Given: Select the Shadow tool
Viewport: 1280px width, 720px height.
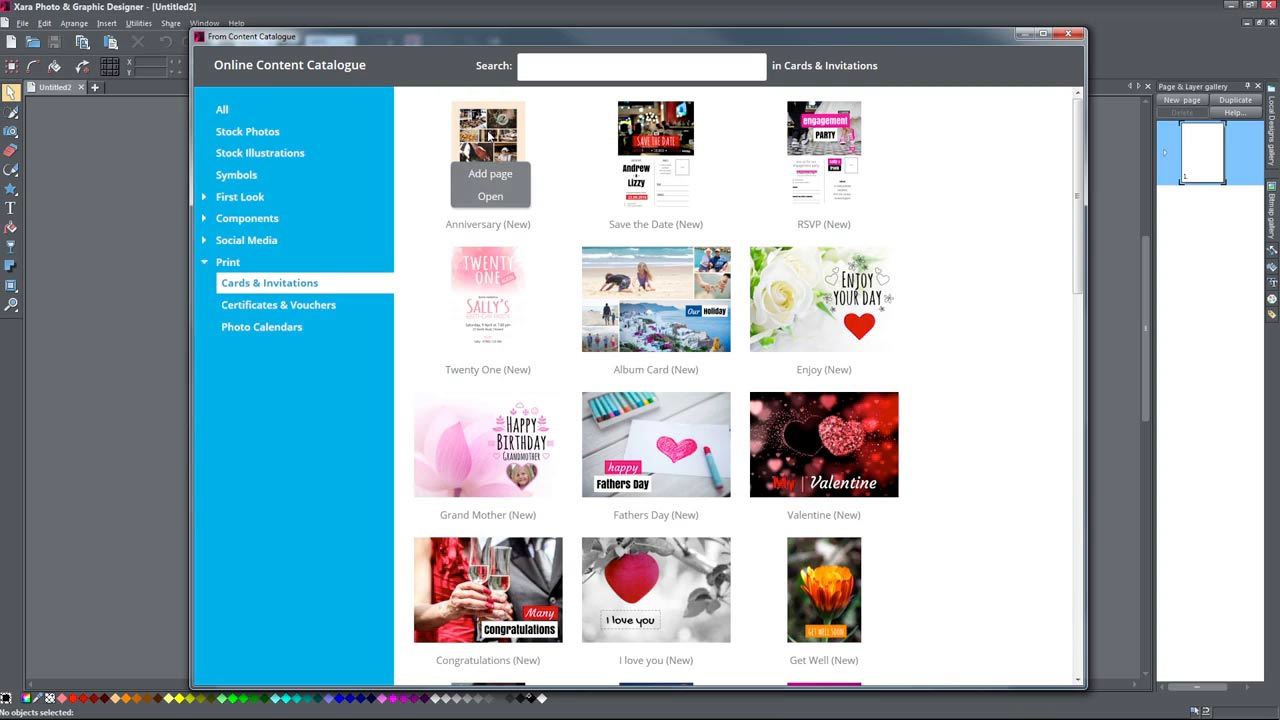Looking at the screenshot, I should coord(10,266).
